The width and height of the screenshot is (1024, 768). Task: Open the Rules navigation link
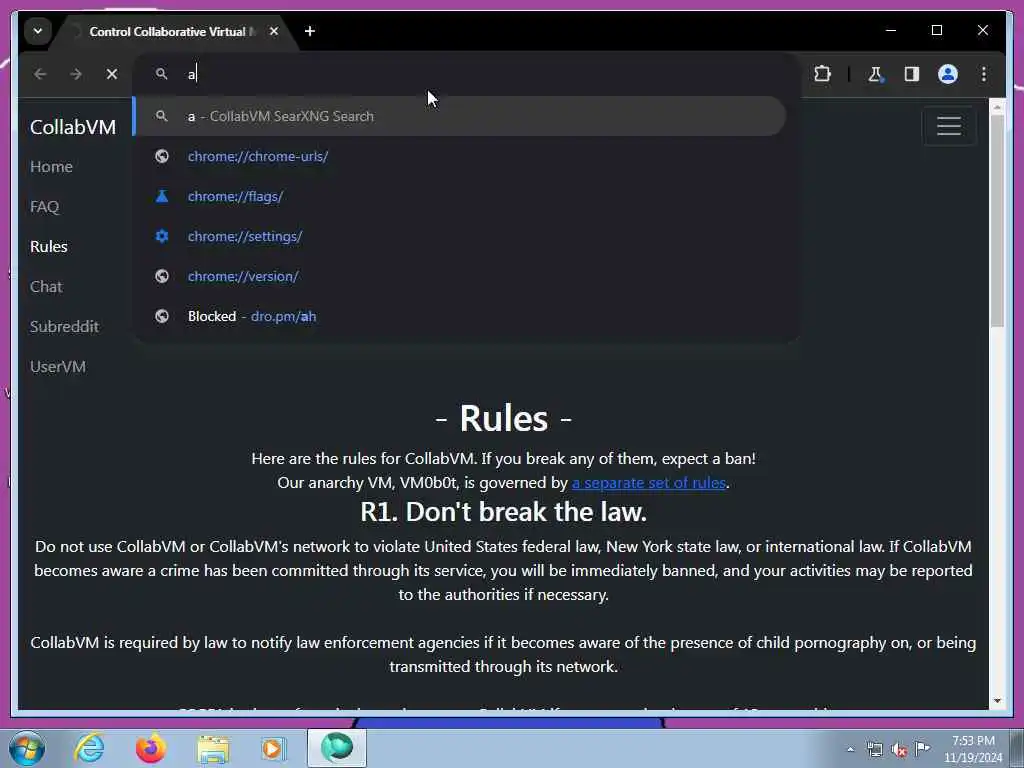(x=49, y=246)
